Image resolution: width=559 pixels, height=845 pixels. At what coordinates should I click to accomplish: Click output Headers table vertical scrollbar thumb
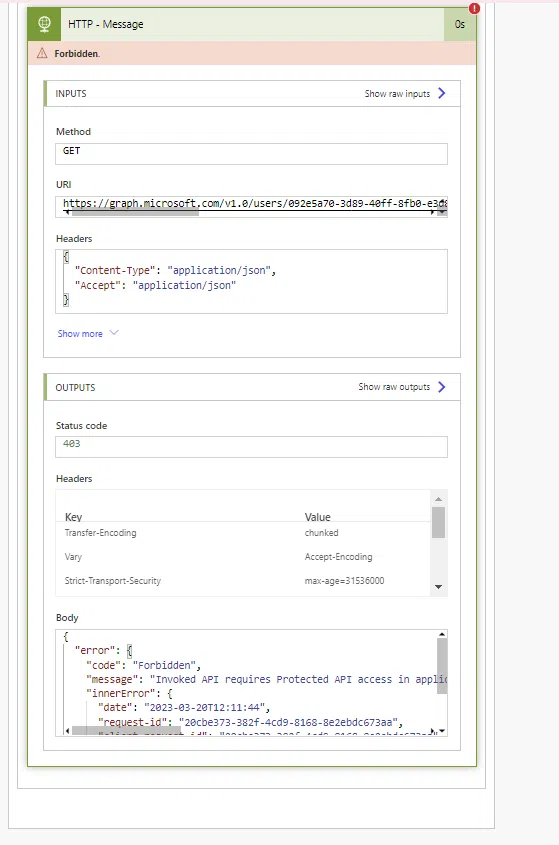point(438,522)
